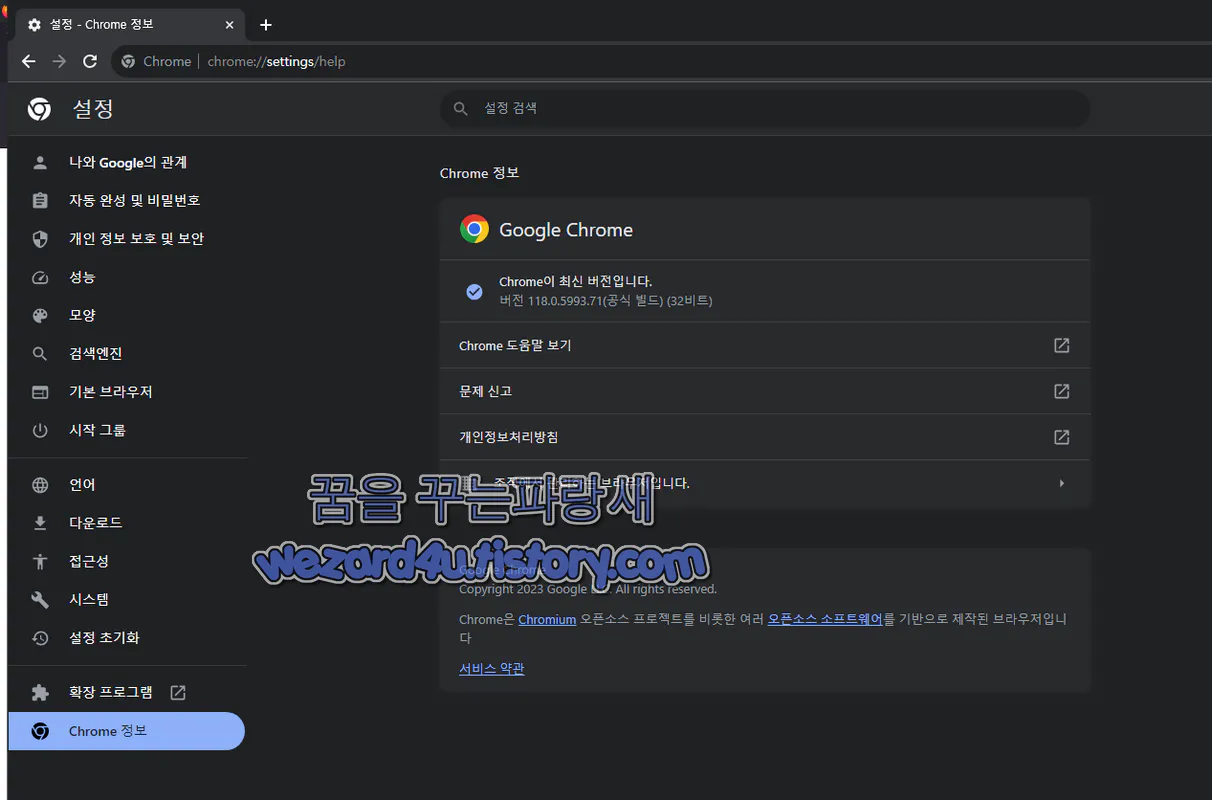The height and width of the screenshot is (800, 1212).
Task: Click the browser forward arrow
Action: click(x=59, y=61)
